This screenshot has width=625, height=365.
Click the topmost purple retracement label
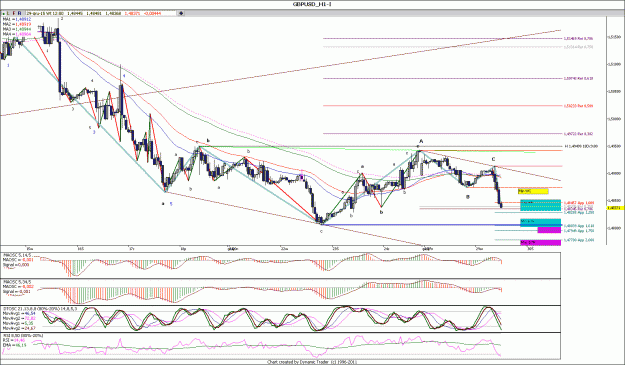click(578, 39)
